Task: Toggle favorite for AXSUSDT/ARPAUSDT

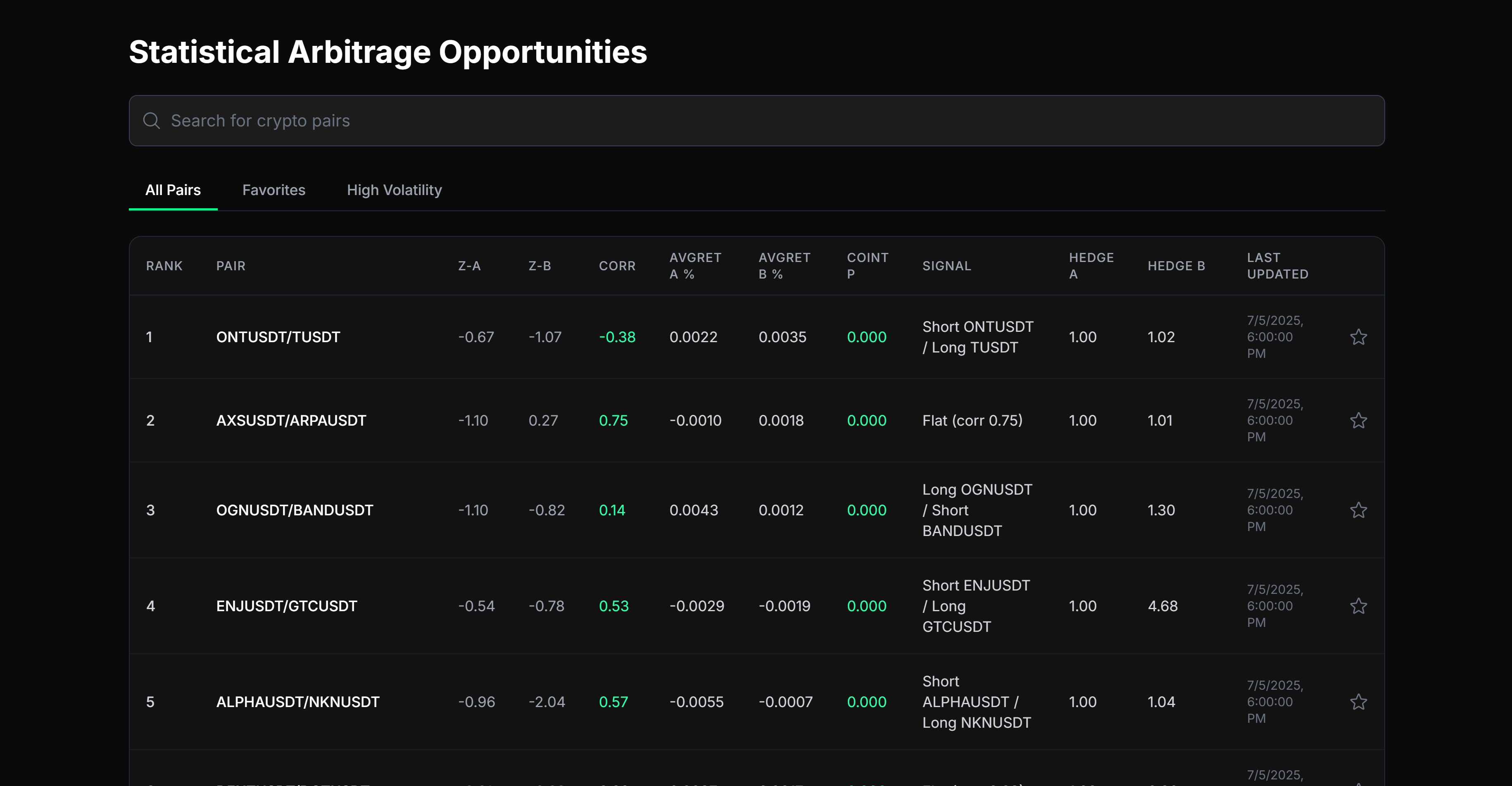Action: click(x=1359, y=420)
